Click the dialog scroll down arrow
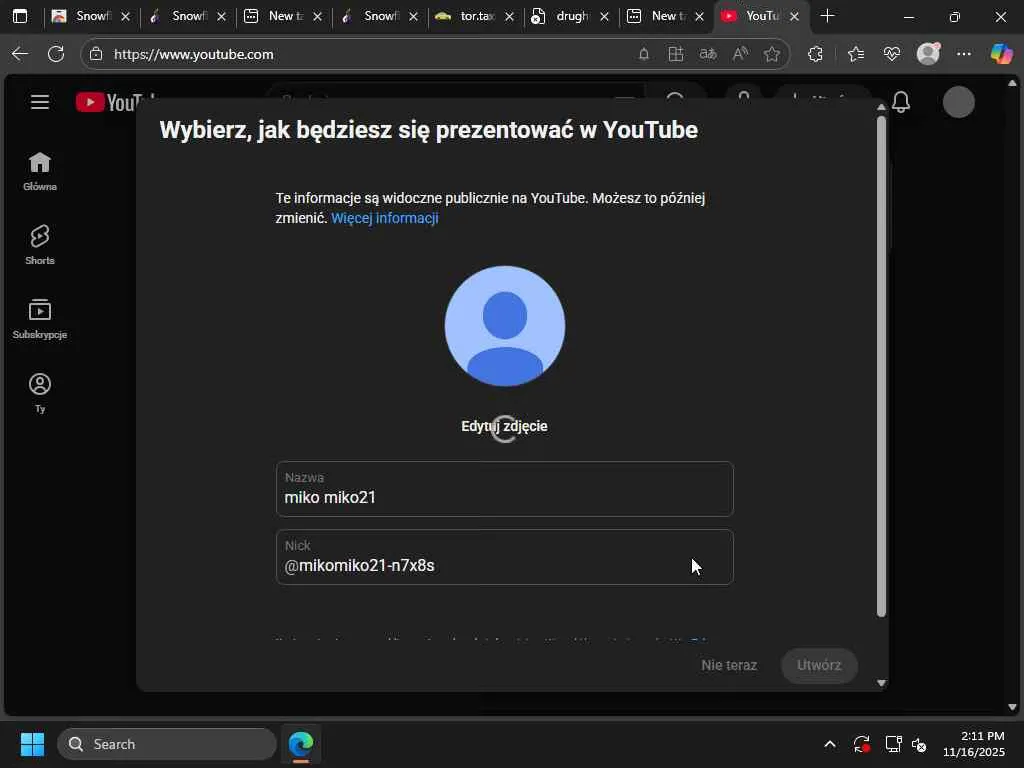 (881, 683)
